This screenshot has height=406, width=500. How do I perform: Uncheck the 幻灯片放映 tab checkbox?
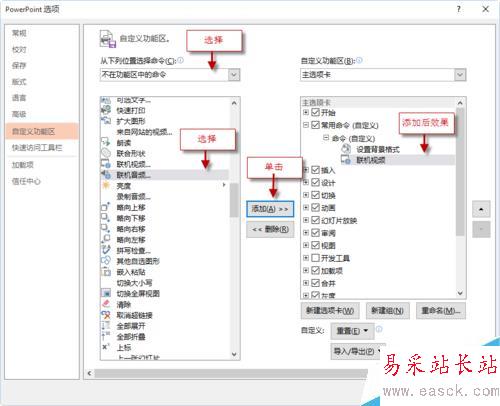(x=315, y=220)
